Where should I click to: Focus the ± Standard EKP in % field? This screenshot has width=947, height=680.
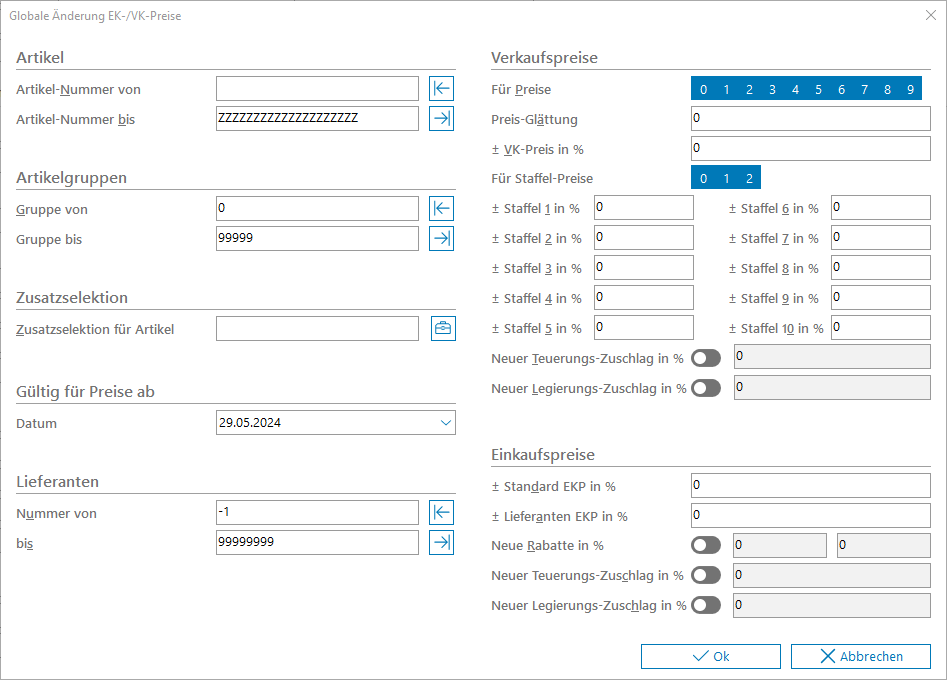810,486
